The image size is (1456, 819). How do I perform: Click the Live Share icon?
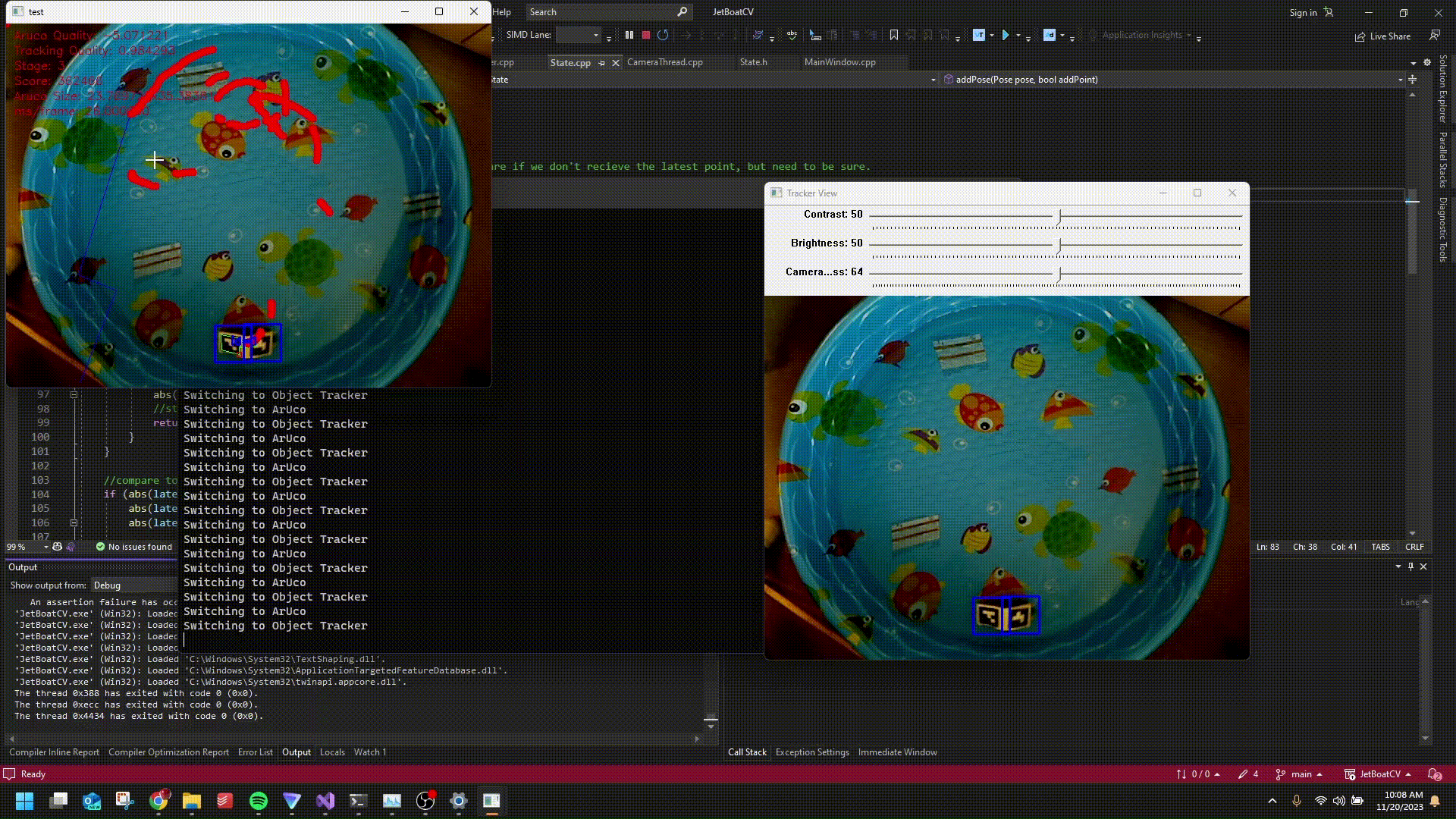coord(1360,36)
